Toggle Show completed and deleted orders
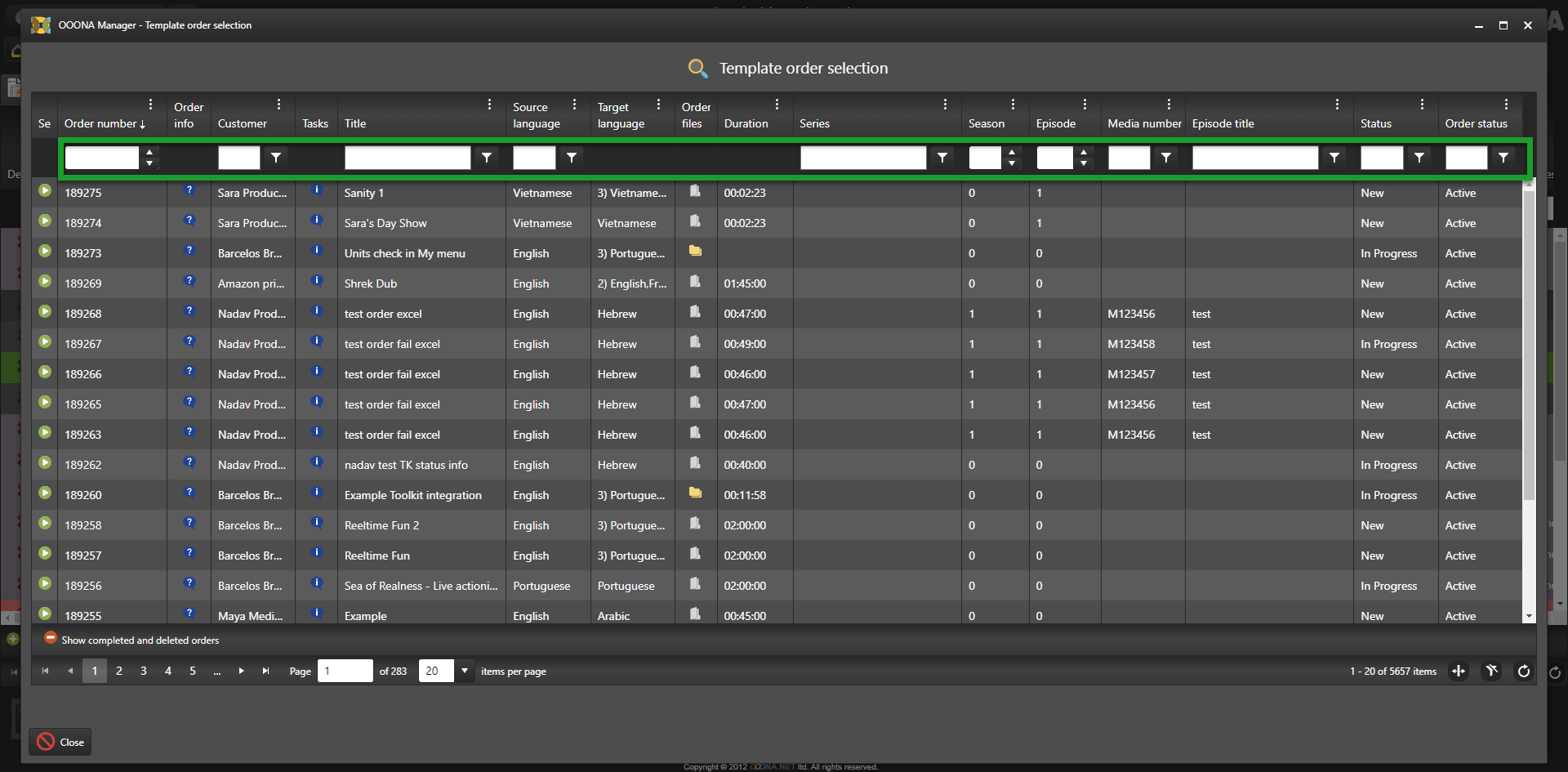Image resolution: width=1568 pixels, height=772 pixels. click(x=51, y=638)
